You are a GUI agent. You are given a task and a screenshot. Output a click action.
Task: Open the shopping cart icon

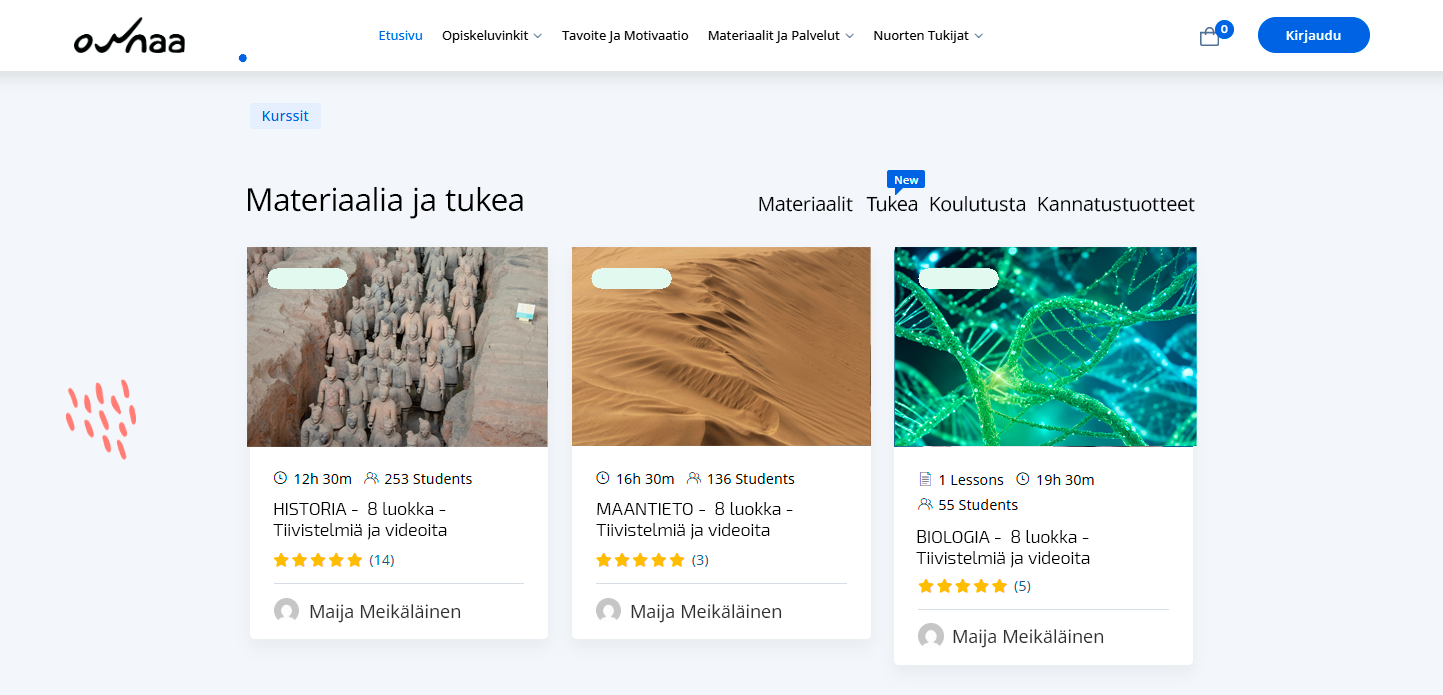(x=1210, y=37)
